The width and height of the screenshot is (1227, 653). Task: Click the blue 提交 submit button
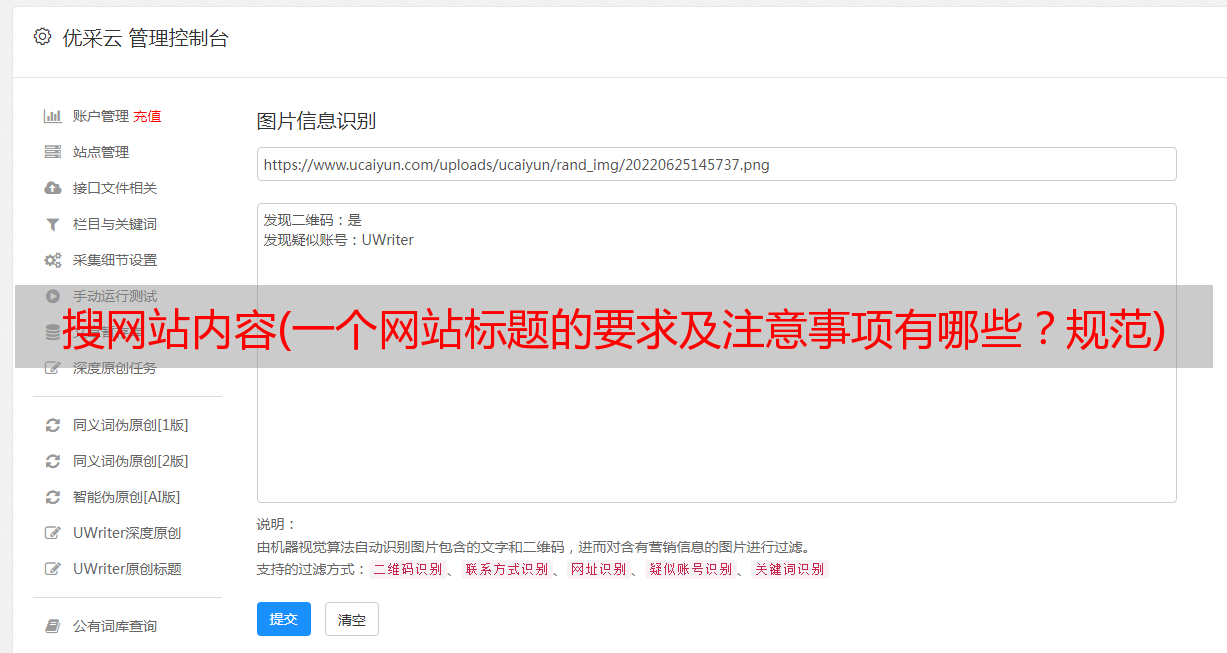(x=284, y=619)
